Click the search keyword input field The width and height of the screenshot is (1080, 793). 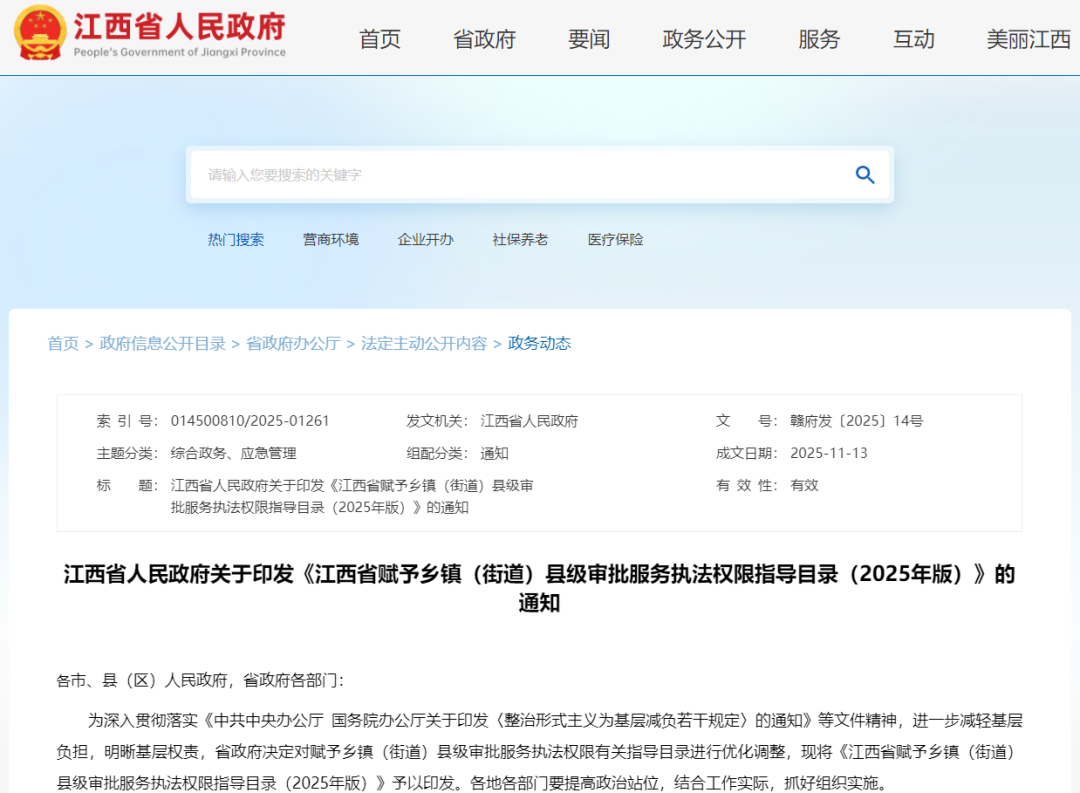[520, 175]
